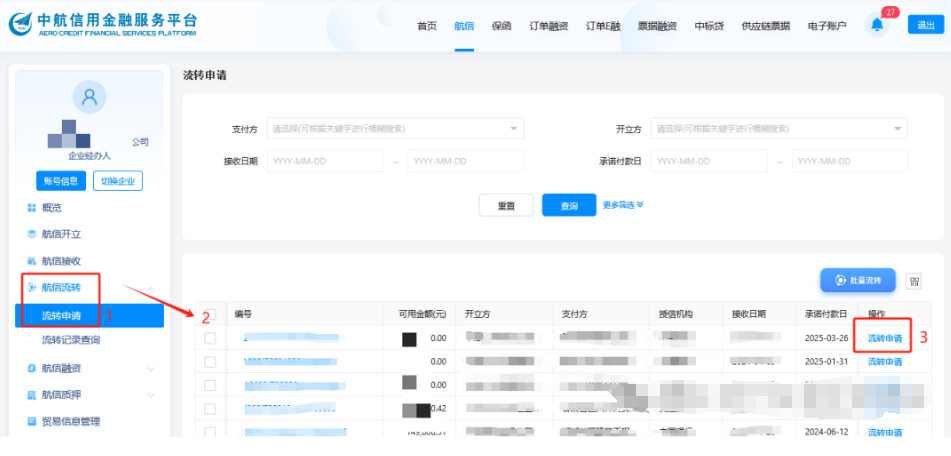The height and width of the screenshot is (456, 951).
Task: Open 流转记录查询 in the sidebar
Action: (x=71, y=340)
